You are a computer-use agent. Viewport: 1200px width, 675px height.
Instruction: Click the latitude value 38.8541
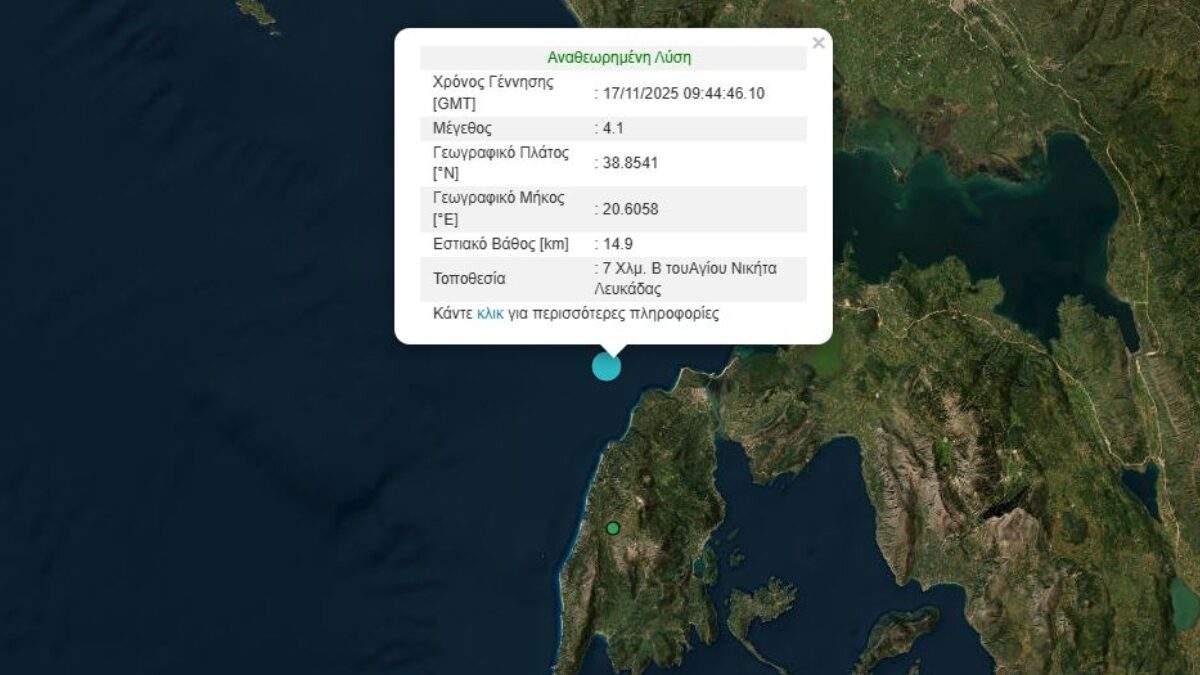(x=629, y=163)
